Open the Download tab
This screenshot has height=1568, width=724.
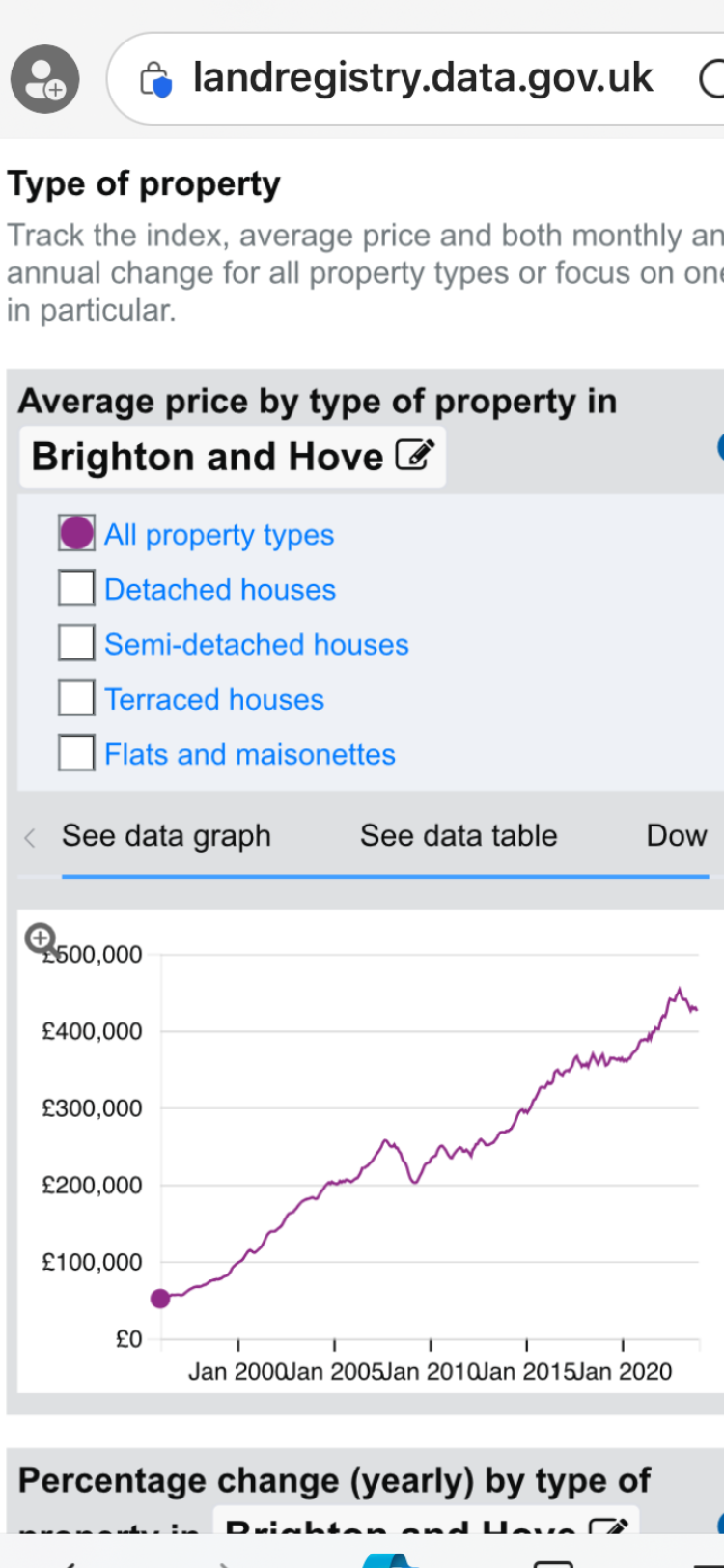click(678, 836)
